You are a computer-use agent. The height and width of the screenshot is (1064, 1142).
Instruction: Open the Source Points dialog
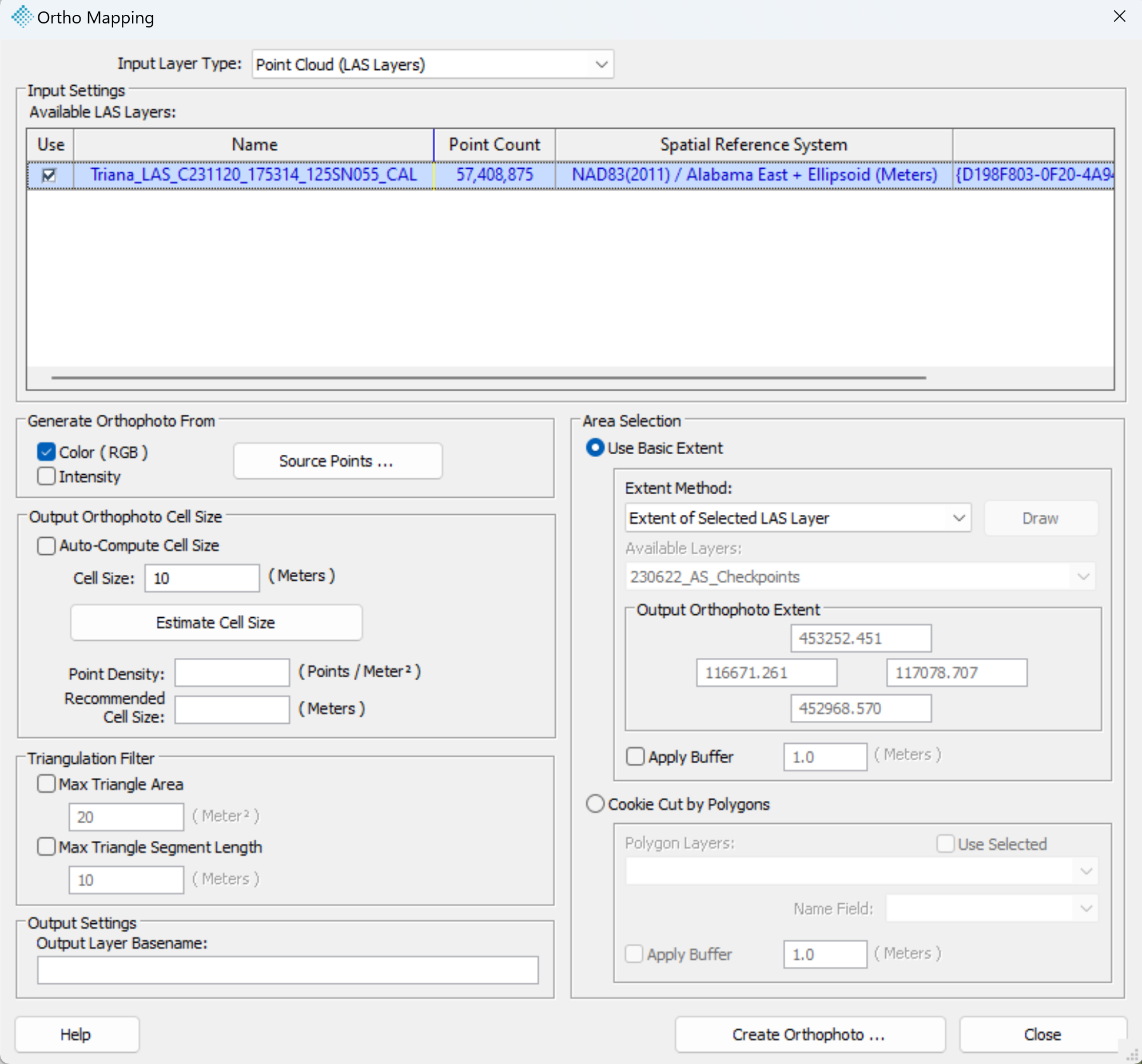click(x=338, y=460)
